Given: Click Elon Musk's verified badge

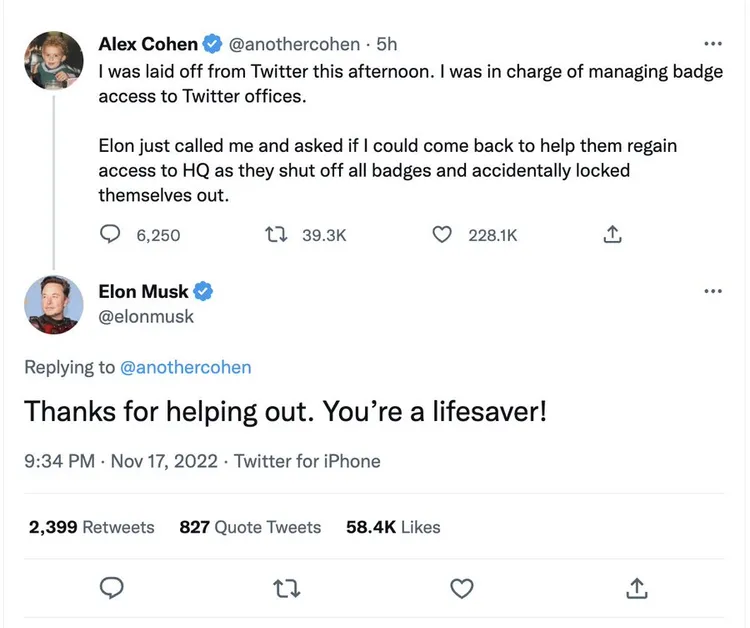Looking at the screenshot, I should click(x=203, y=292).
